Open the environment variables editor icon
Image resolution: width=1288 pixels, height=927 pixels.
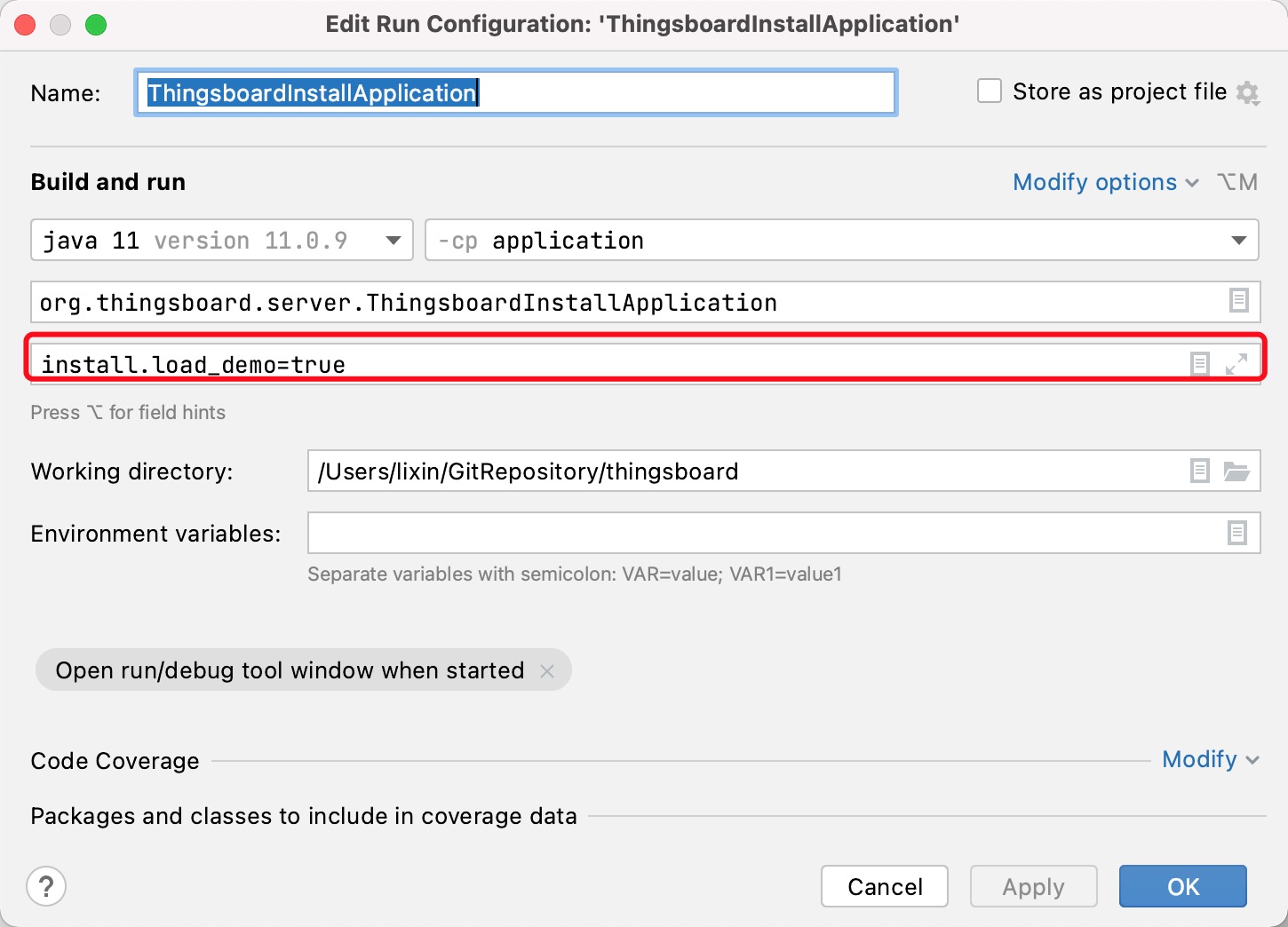point(1236,533)
